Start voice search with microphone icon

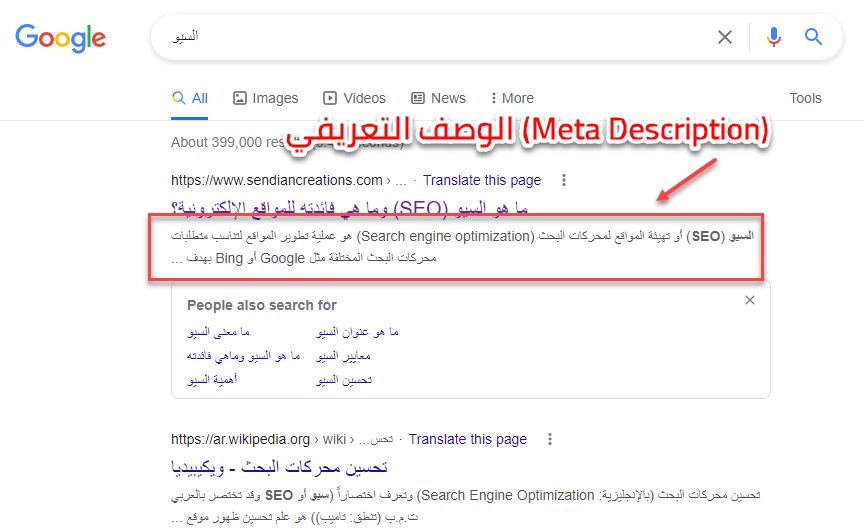click(773, 37)
